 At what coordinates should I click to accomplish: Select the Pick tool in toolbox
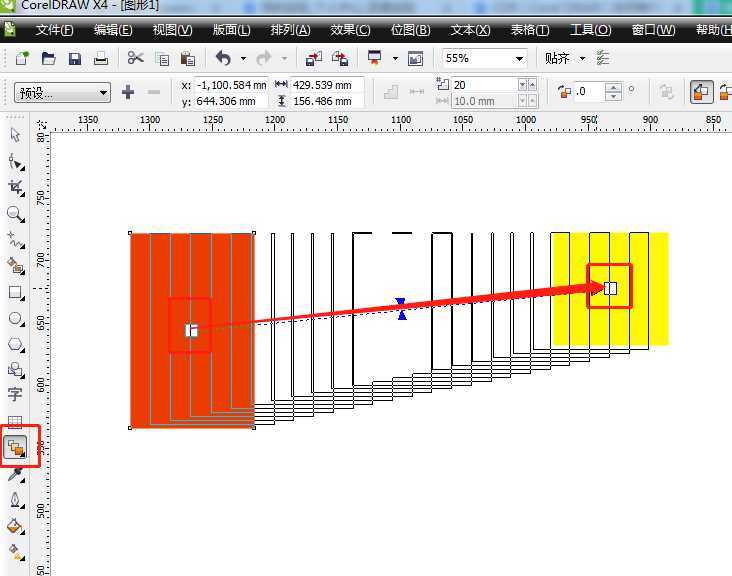15,136
